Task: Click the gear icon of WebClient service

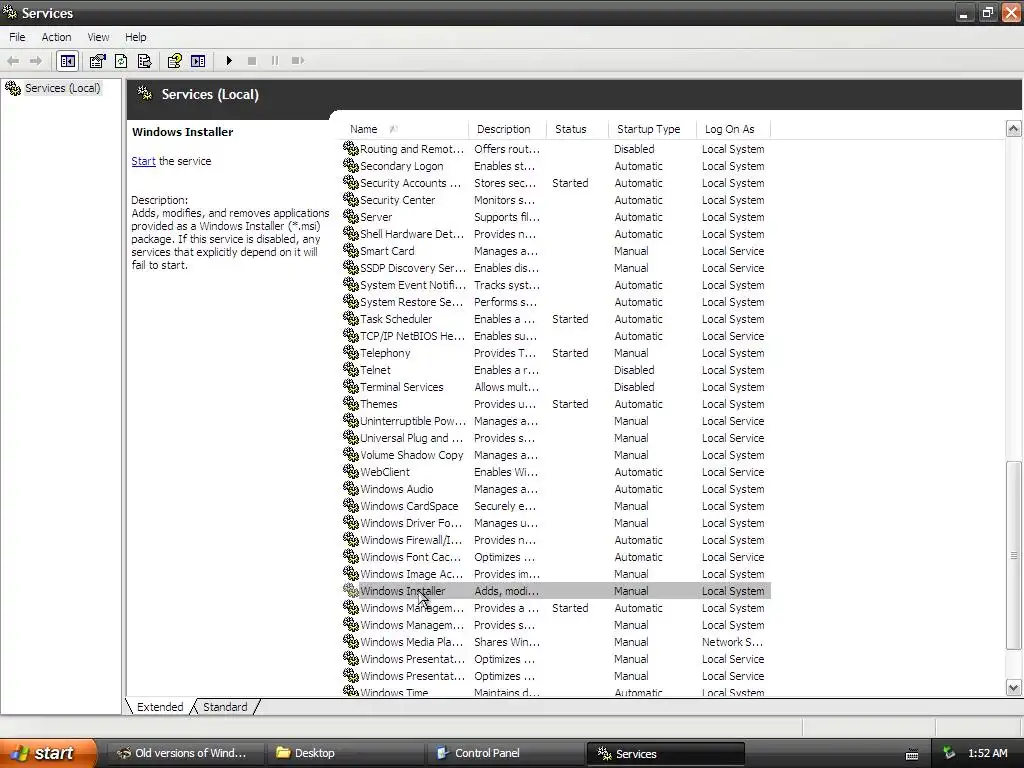Action: click(x=351, y=472)
